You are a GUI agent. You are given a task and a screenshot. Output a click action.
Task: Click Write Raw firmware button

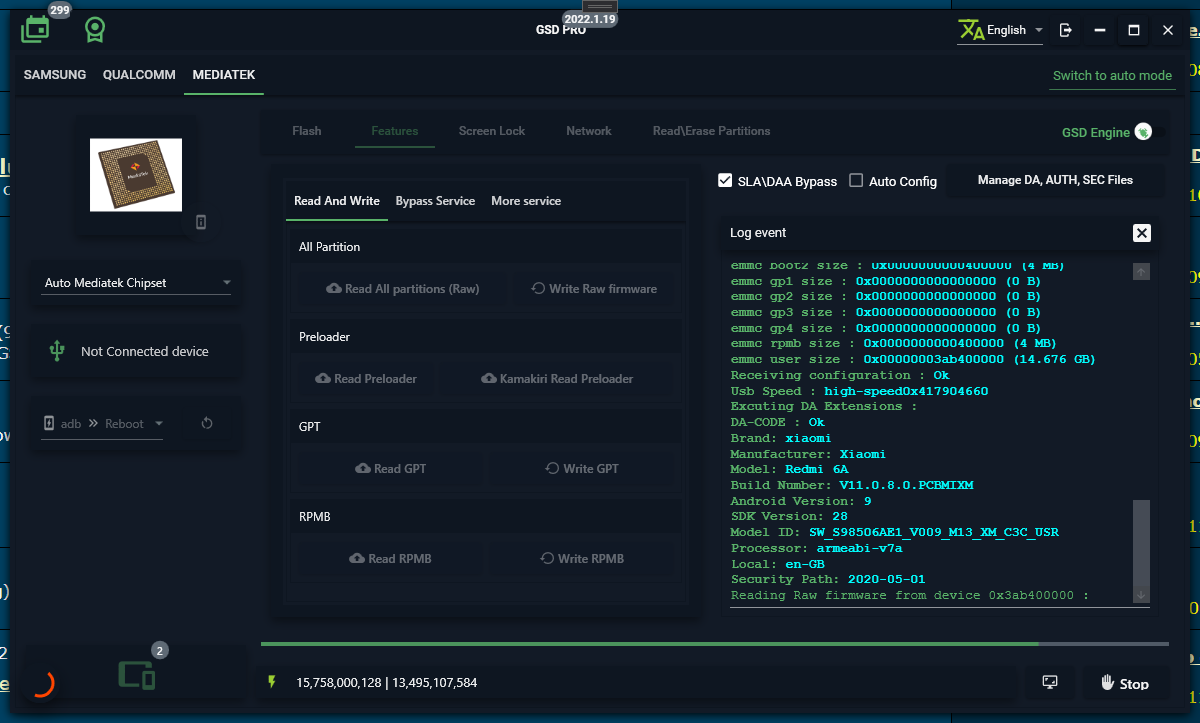[x=594, y=289]
